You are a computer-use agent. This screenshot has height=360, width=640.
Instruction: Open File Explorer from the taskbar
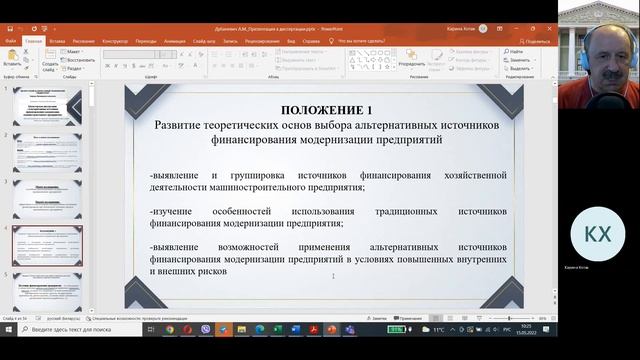[242, 329]
